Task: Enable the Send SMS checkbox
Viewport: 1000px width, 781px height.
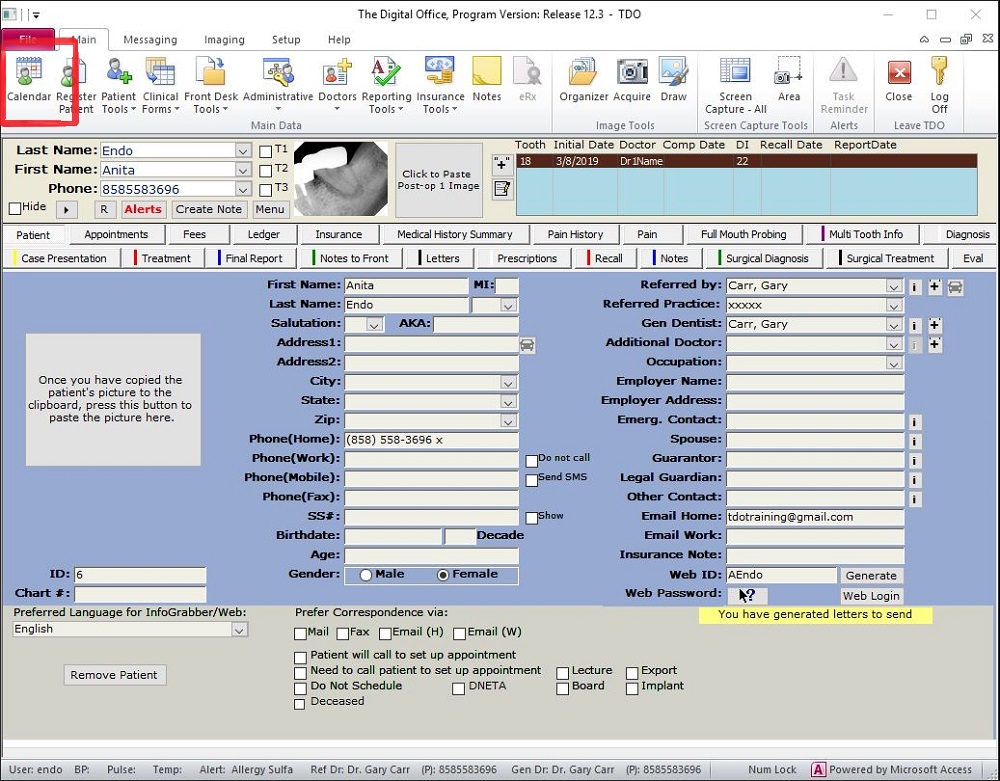Action: pos(532,480)
